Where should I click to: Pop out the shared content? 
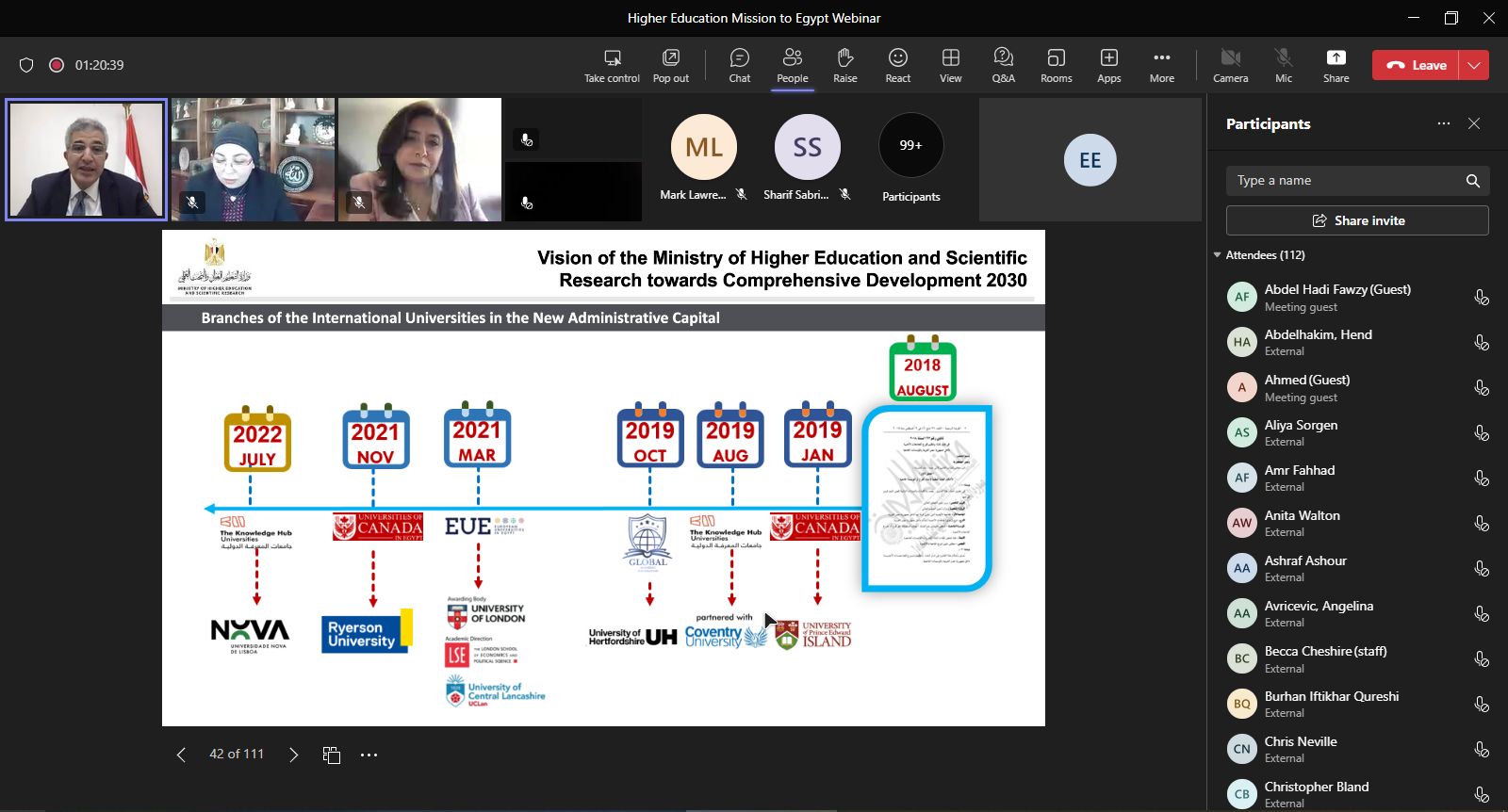(x=670, y=65)
